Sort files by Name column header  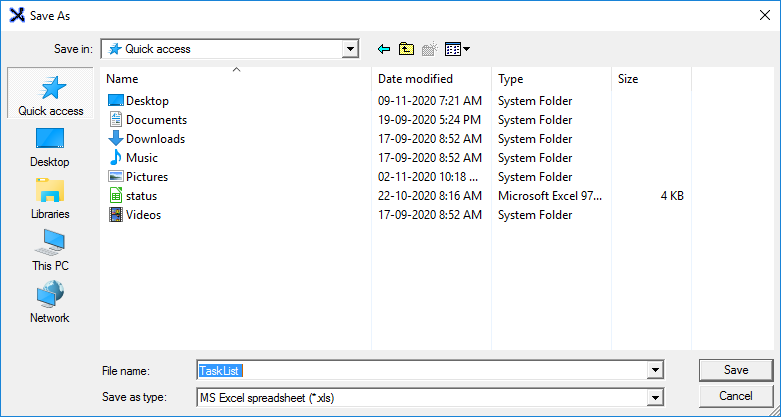pyautogui.click(x=122, y=79)
